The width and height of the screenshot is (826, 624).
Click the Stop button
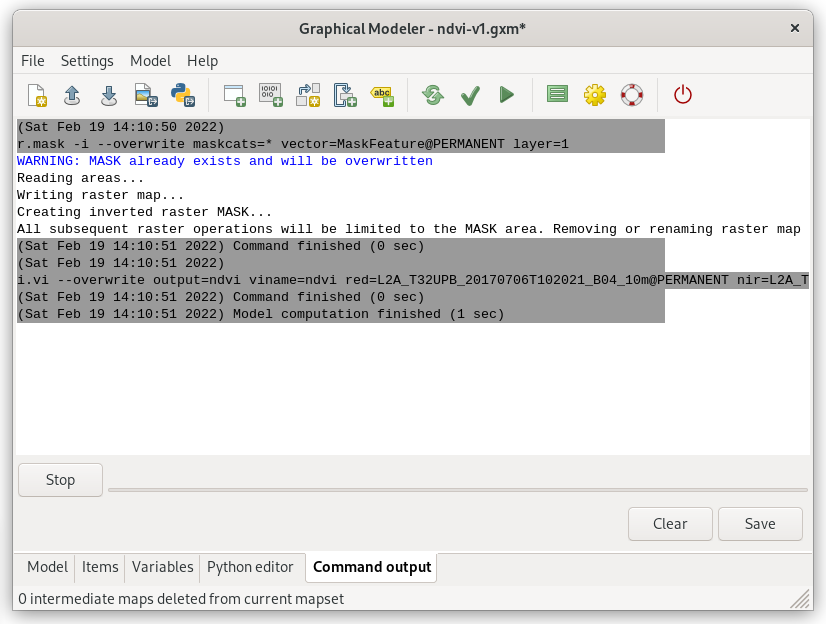(61, 480)
